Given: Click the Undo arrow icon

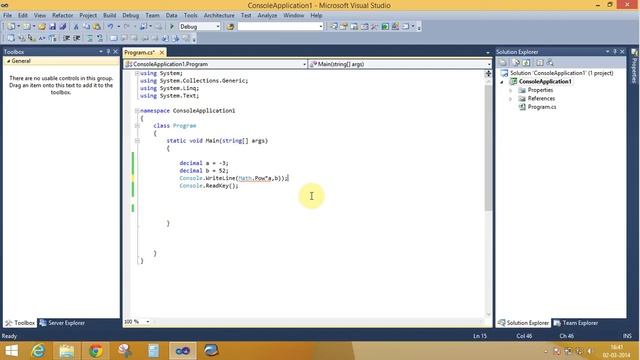Looking at the screenshot, I should [110, 27].
